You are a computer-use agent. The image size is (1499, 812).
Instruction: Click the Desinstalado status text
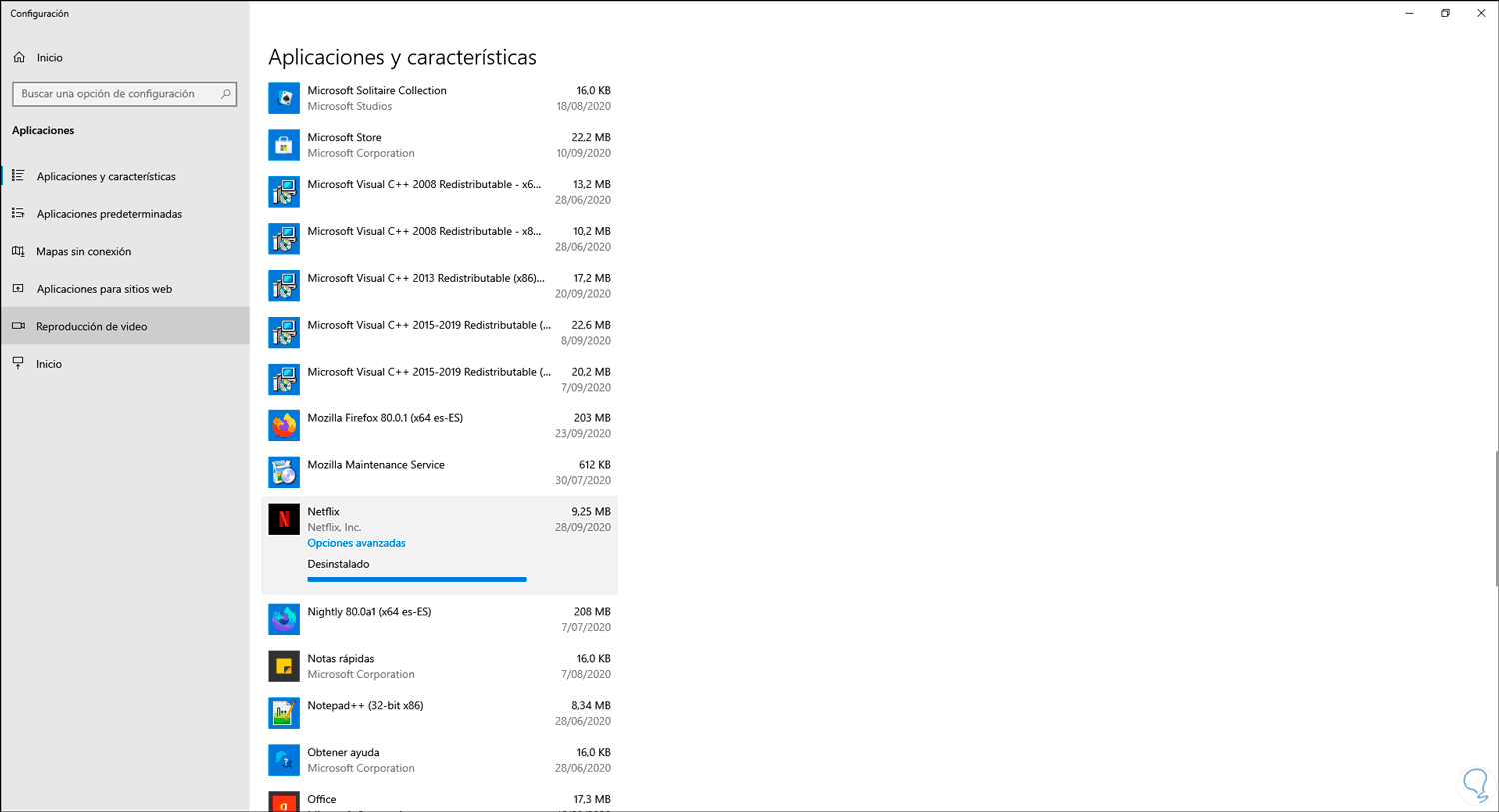click(x=338, y=564)
